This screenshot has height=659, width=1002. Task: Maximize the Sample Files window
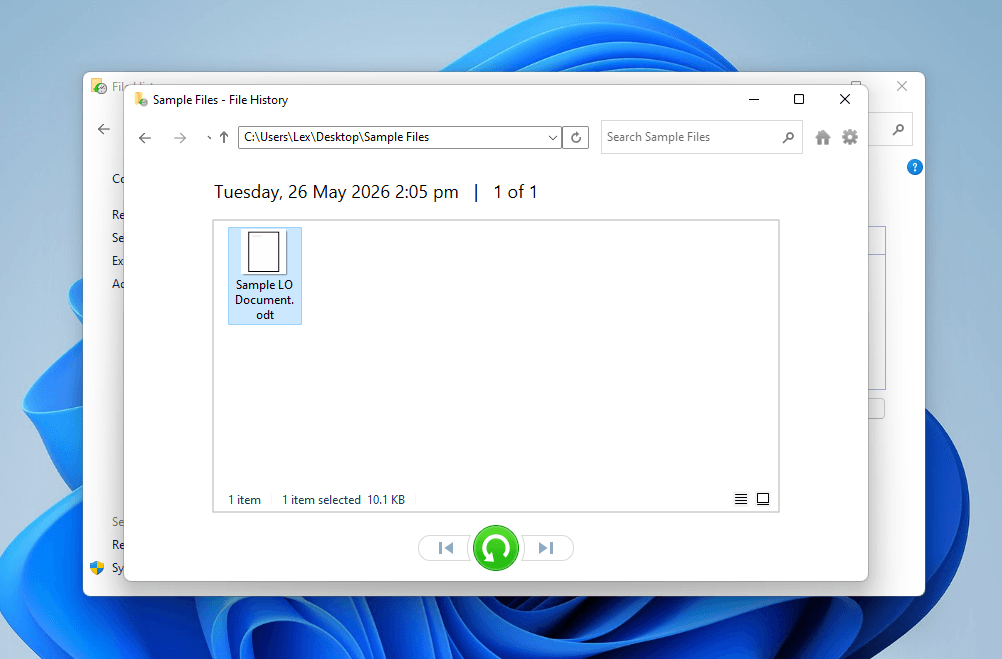799,100
